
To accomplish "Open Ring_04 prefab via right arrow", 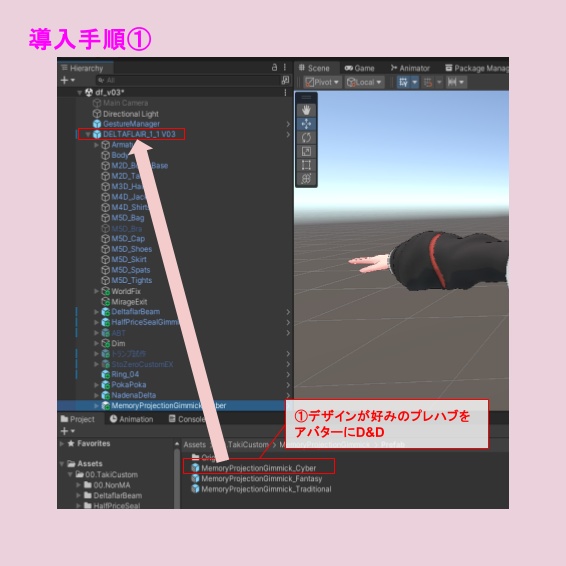I will (x=288, y=375).
